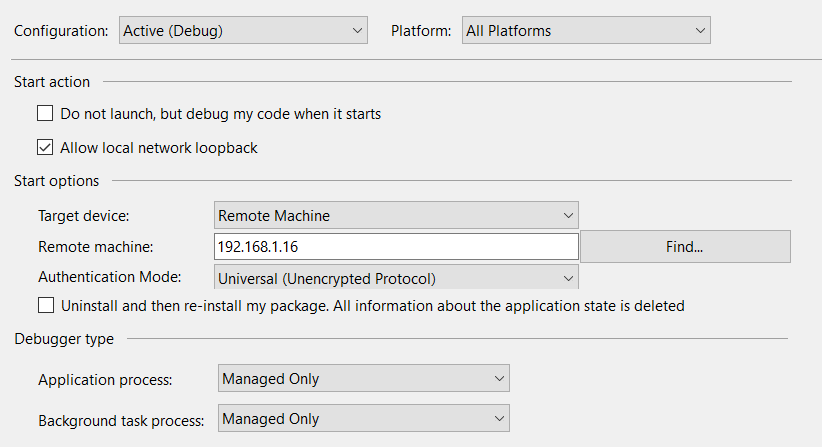
Task: Click the Find... button
Action: point(685,246)
